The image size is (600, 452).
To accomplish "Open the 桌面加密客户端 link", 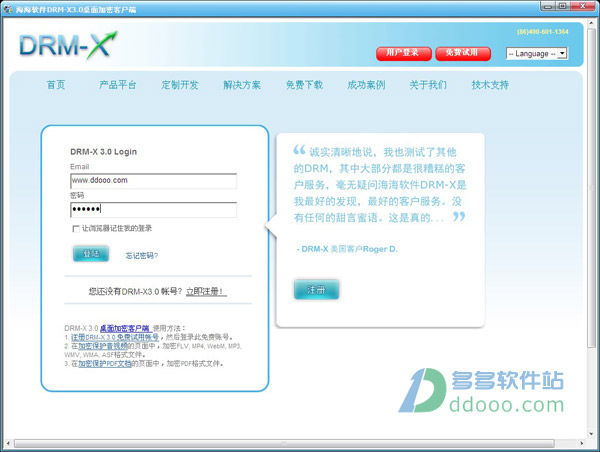I will click(125, 328).
